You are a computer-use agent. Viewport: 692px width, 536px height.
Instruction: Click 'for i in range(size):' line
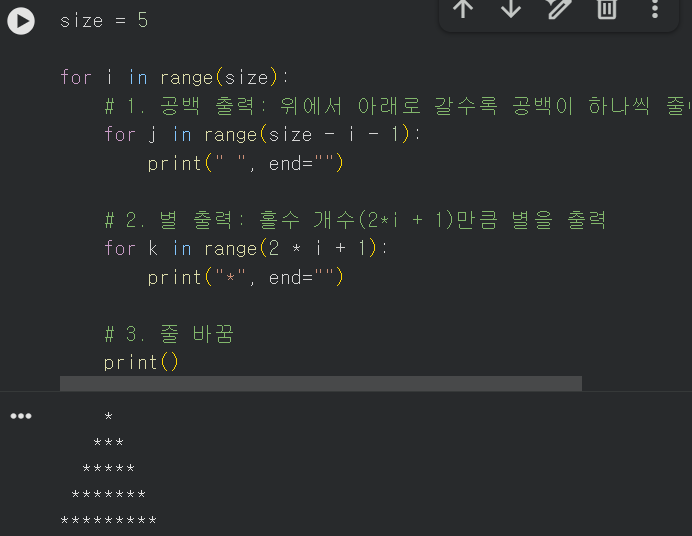pyautogui.click(x=174, y=78)
